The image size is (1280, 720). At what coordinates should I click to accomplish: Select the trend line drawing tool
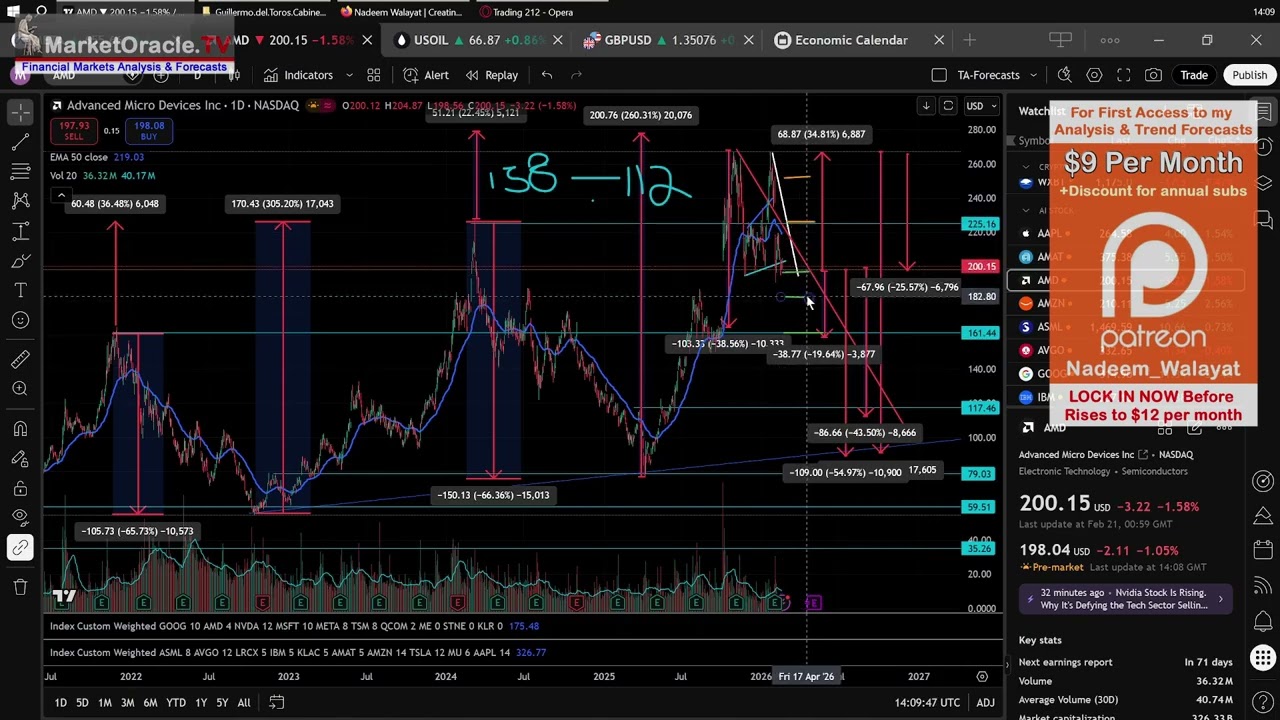[x=20, y=143]
